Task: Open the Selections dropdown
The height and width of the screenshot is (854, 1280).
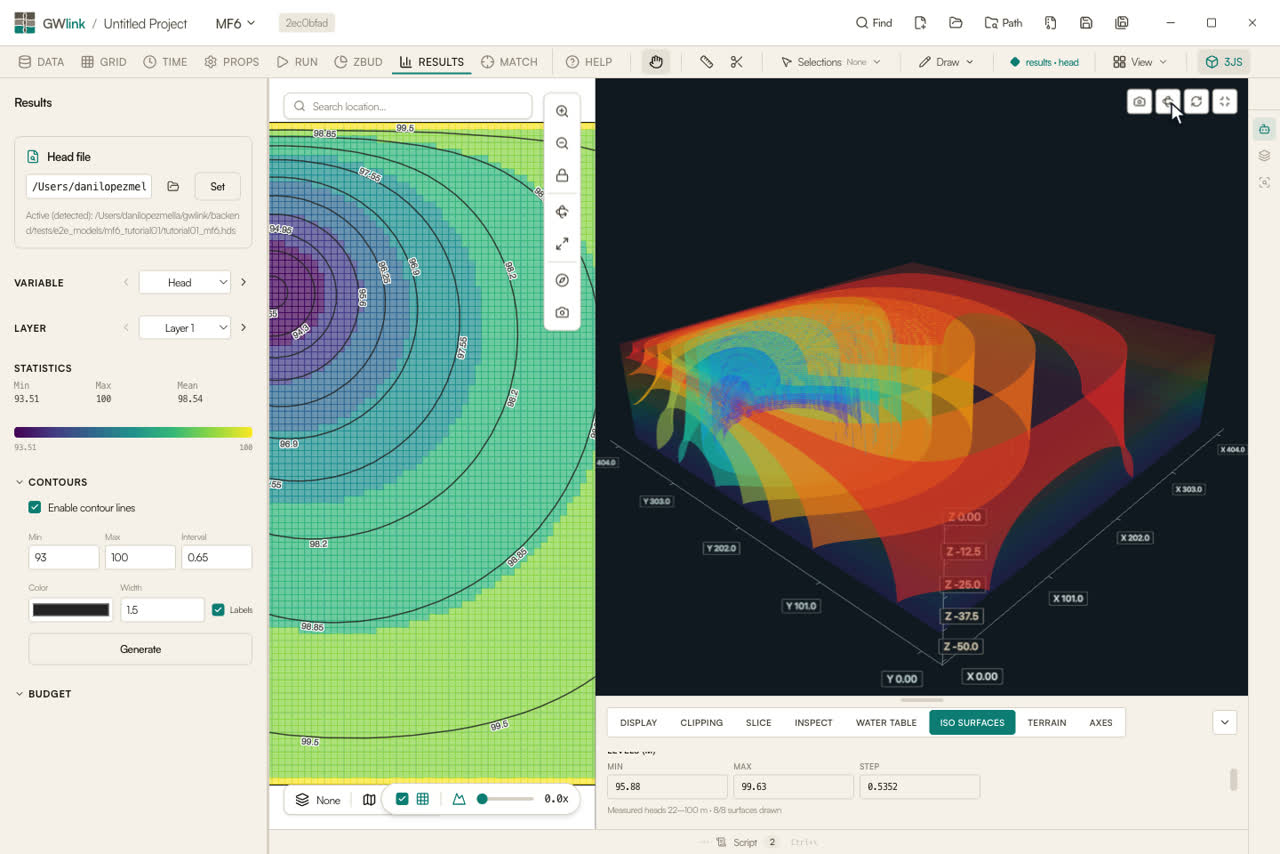Action: tap(830, 62)
